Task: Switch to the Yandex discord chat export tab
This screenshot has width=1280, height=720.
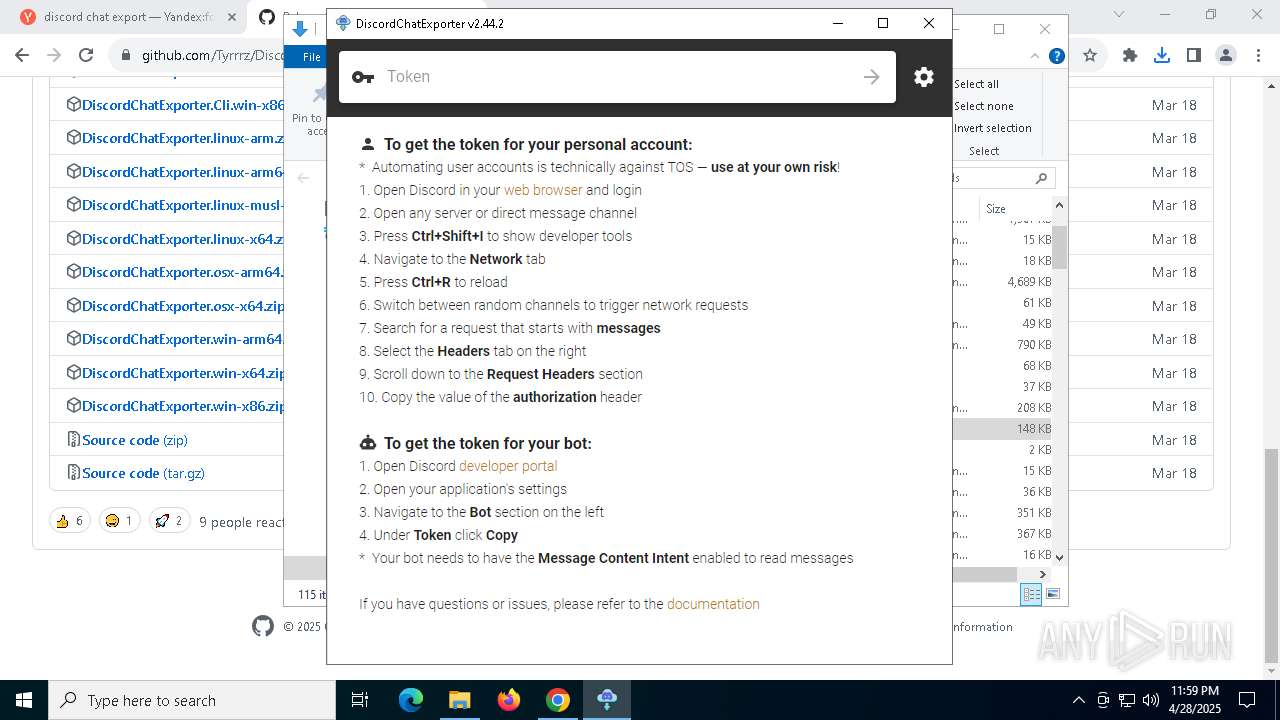Action: [130, 17]
